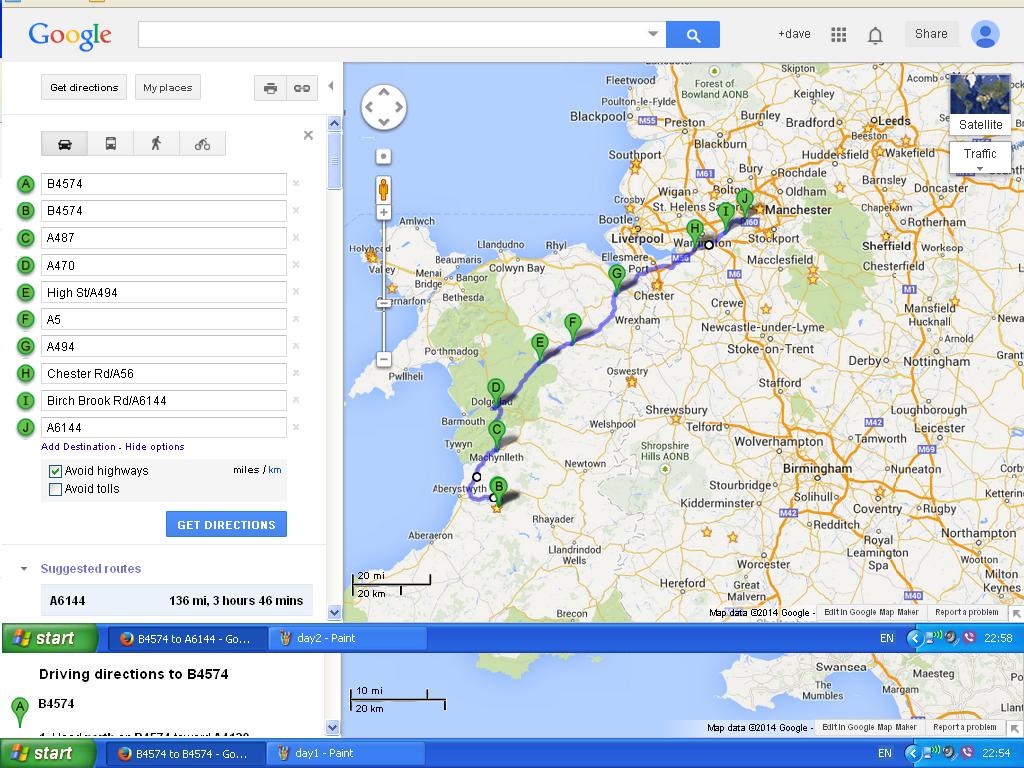This screenshot has height=768, width=1024.
Task: Collapse the left side panel arrow
Action: (x=330, y=86)
